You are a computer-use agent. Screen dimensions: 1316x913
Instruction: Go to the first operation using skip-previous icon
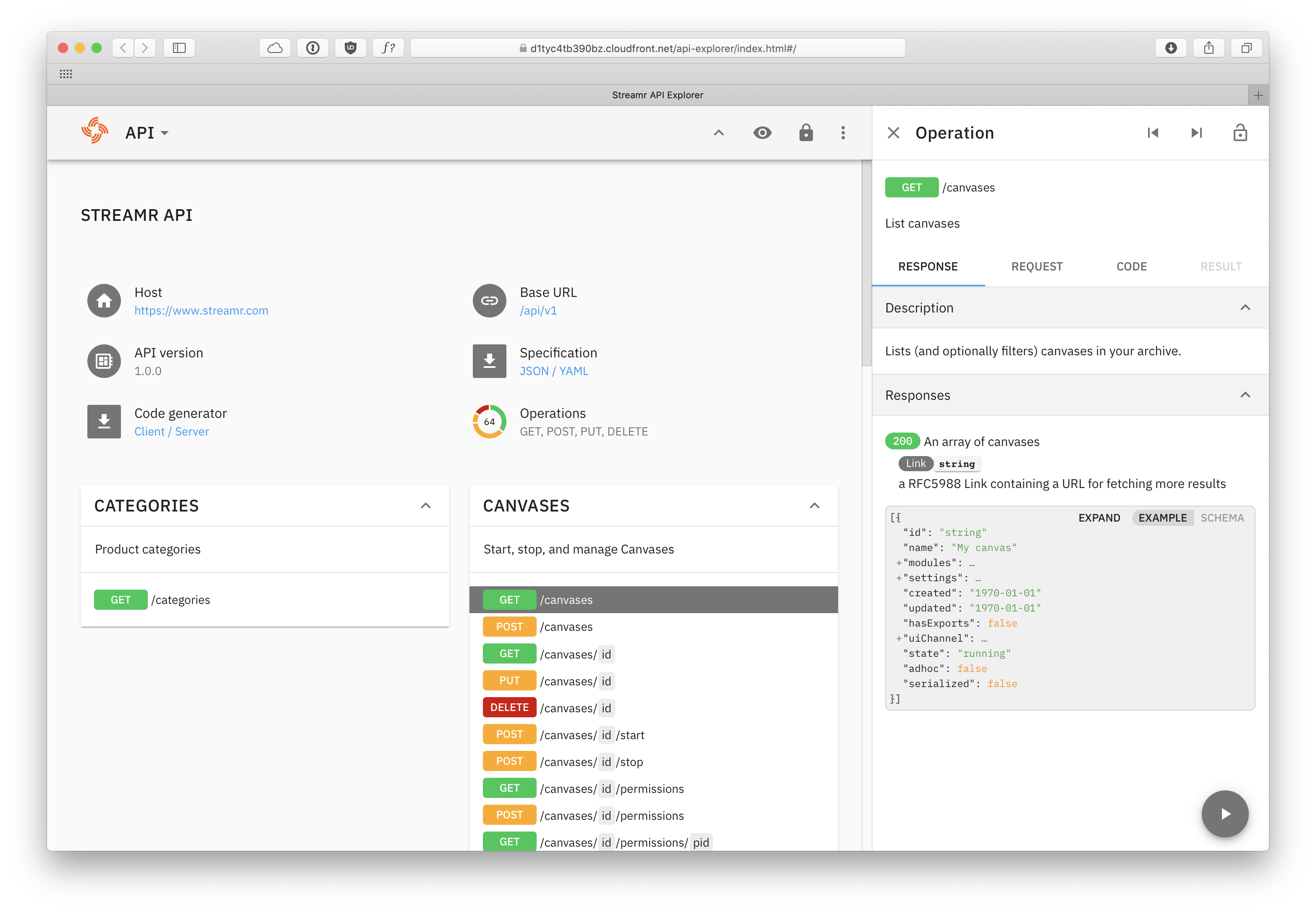pyautogui.click(x=1152, y=133)
